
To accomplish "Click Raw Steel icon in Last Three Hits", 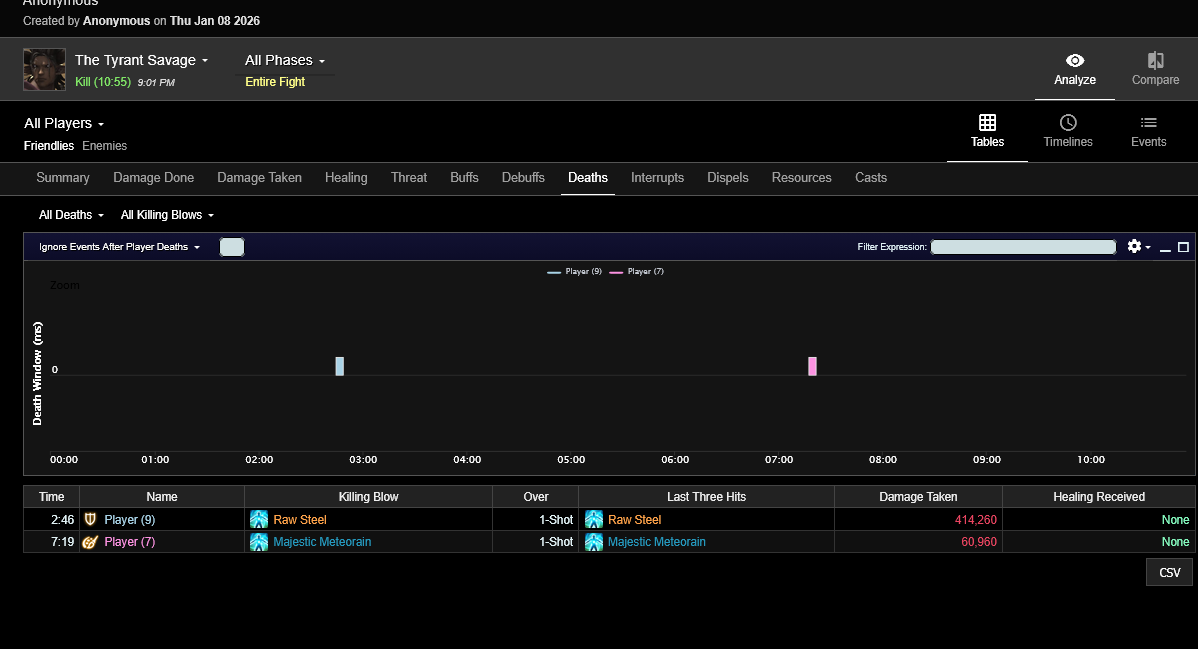I will [x=594, y=520].
